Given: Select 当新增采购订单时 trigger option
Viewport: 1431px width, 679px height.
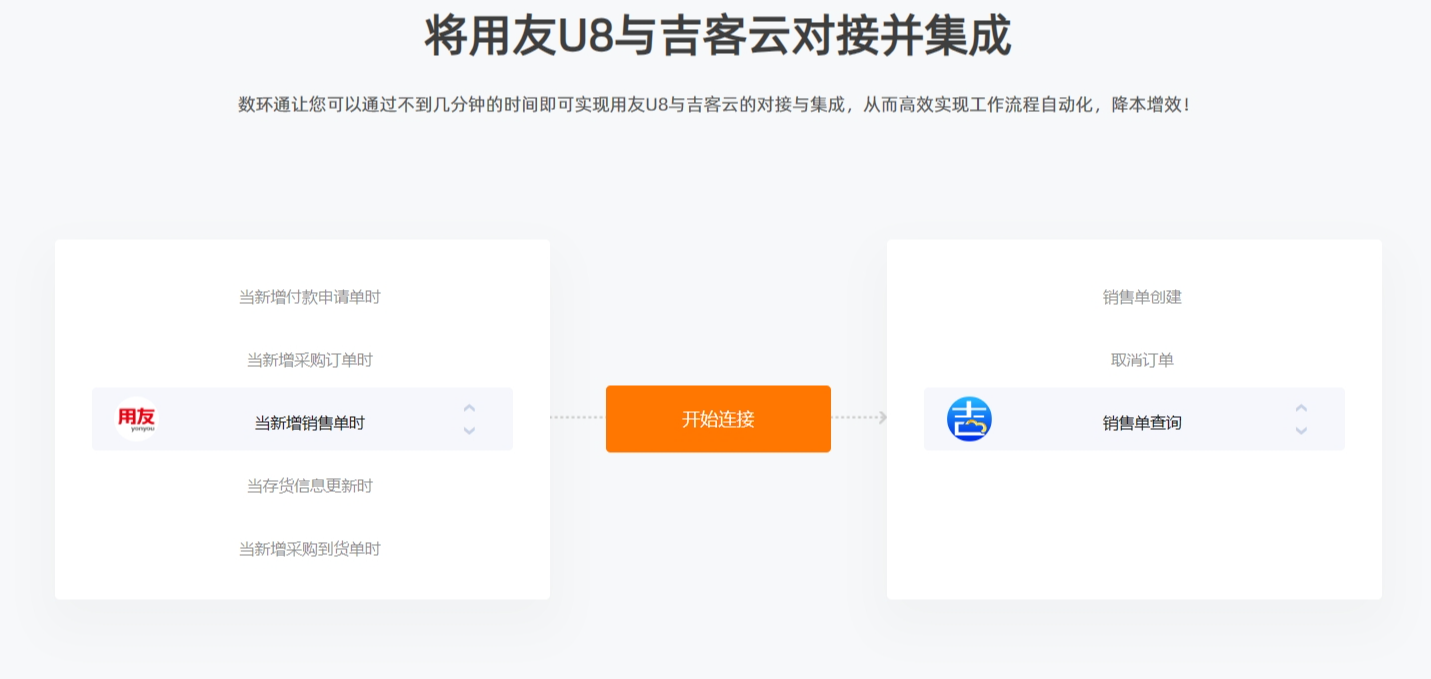Looking at the screenshot, I should [309, 360].
